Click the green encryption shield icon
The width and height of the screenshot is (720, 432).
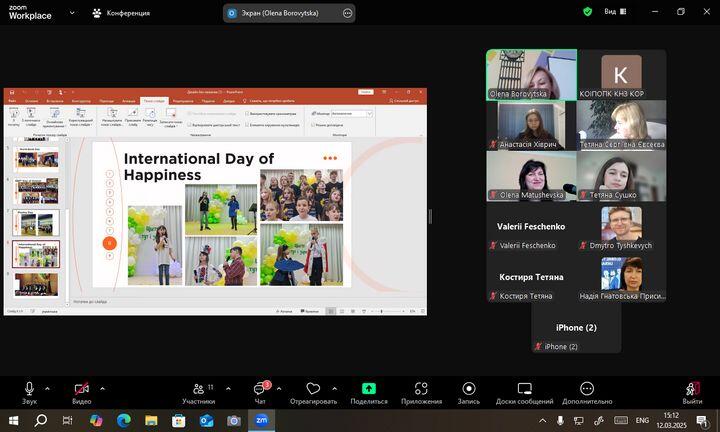(587, 12)
